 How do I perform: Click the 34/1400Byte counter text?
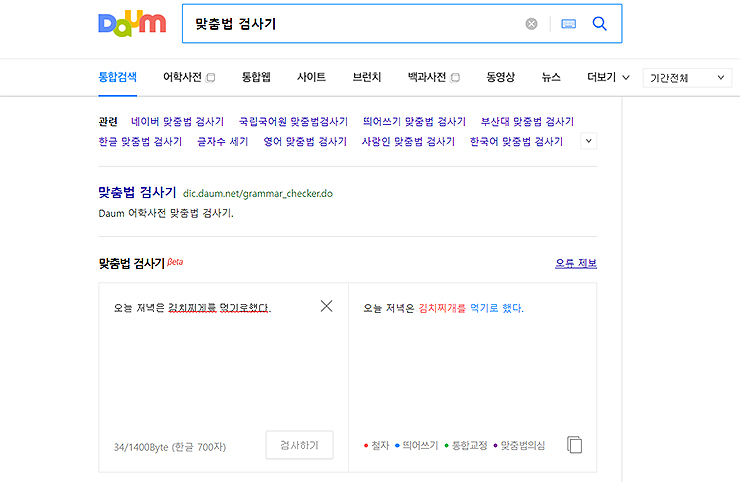pyautogui.click(x=170, y=447)
